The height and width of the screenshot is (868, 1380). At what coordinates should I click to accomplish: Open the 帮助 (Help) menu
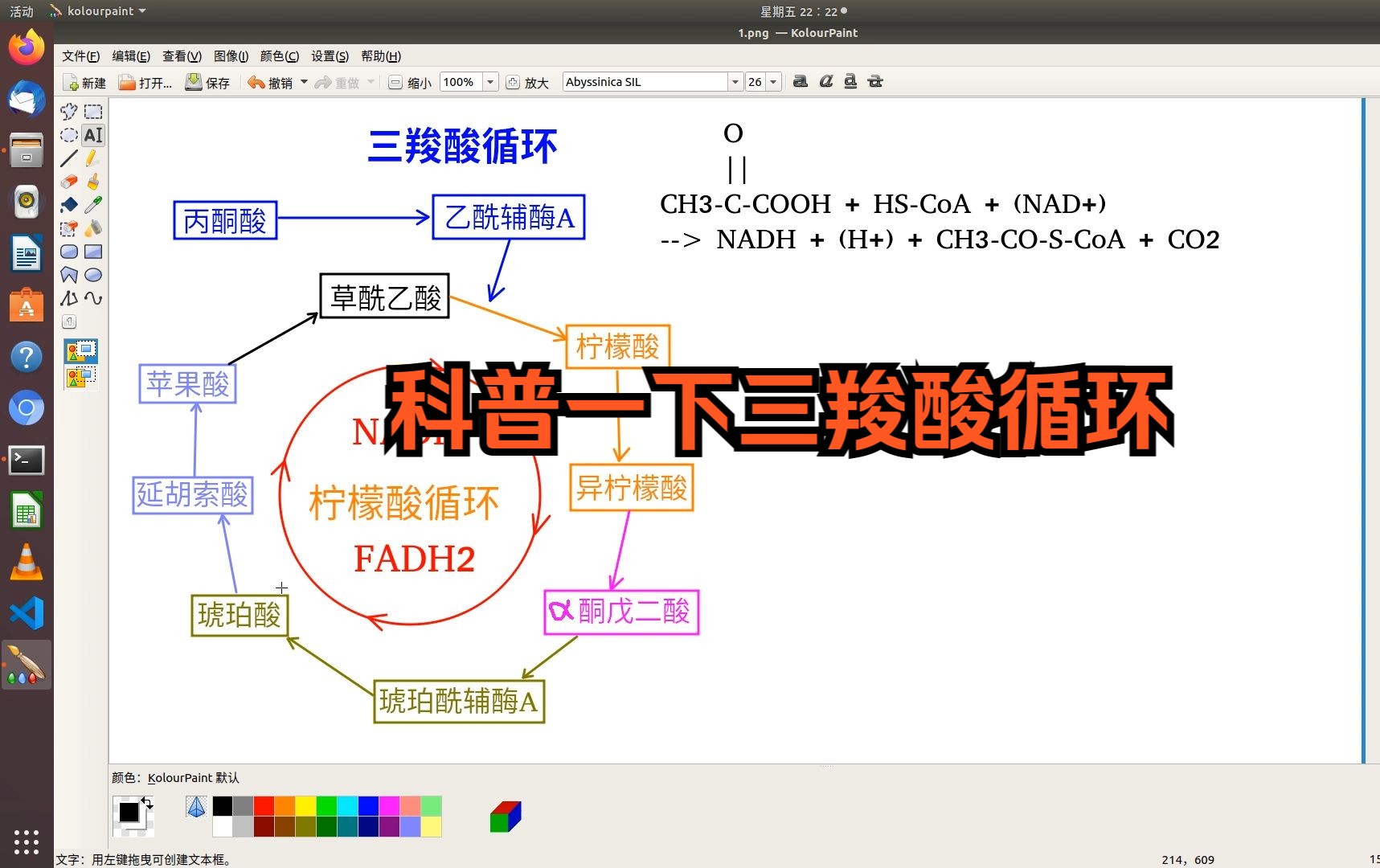click(381, 56)
